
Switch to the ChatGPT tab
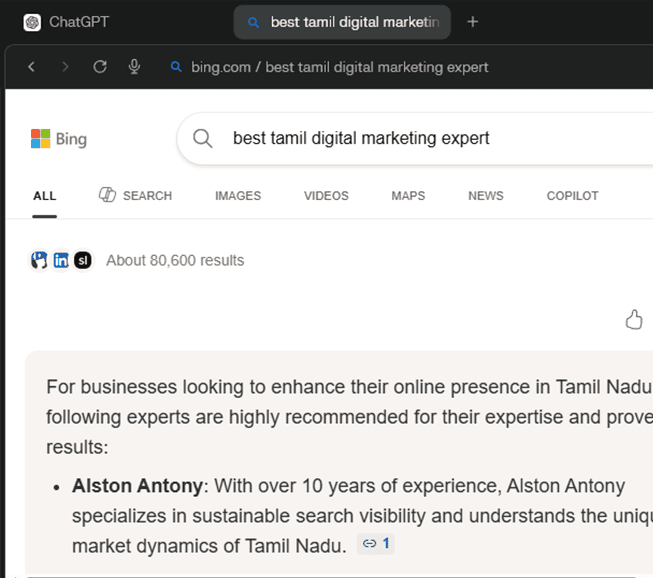point(67,22)
